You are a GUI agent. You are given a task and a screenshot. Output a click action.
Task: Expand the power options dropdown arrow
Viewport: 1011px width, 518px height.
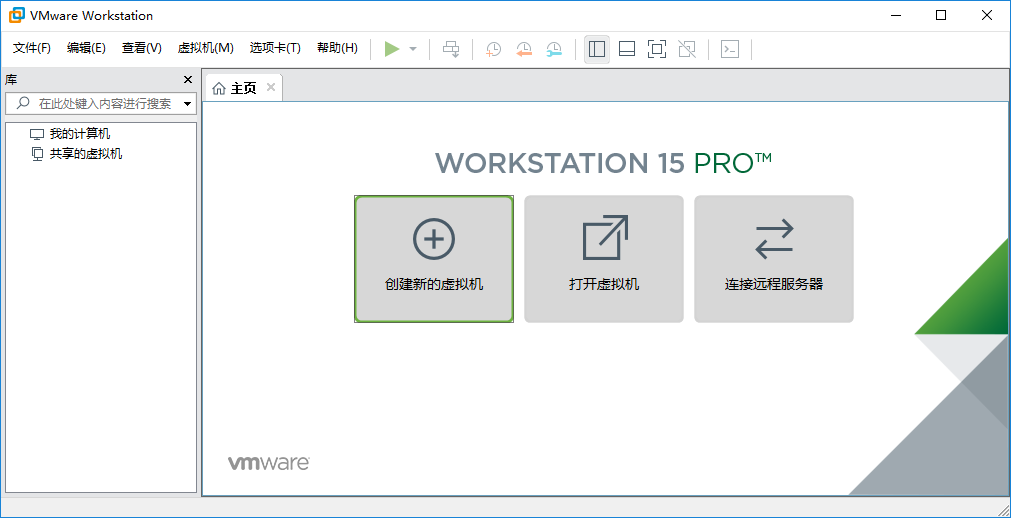click(413, 49)
